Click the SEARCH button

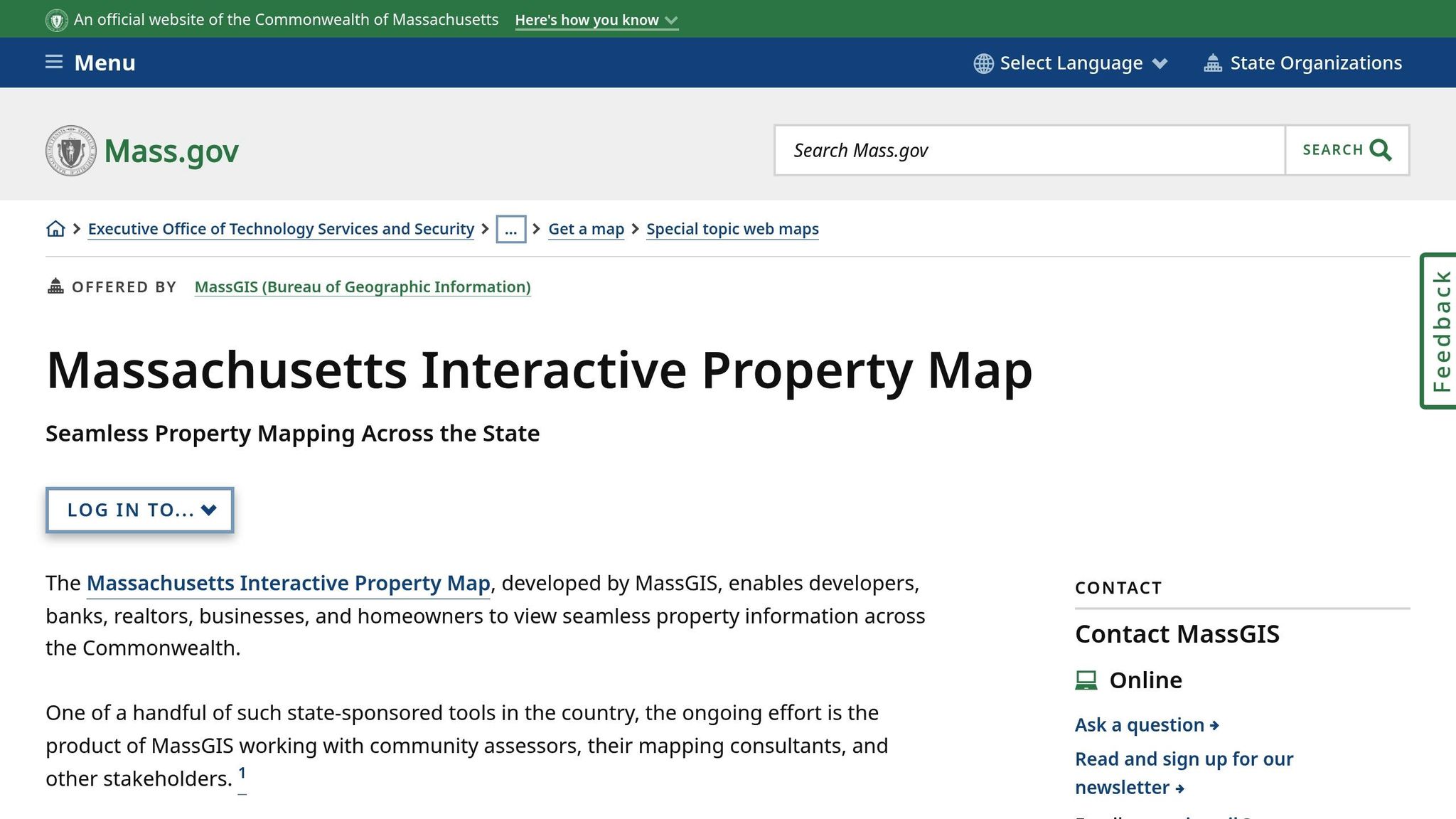point(1347,150)
